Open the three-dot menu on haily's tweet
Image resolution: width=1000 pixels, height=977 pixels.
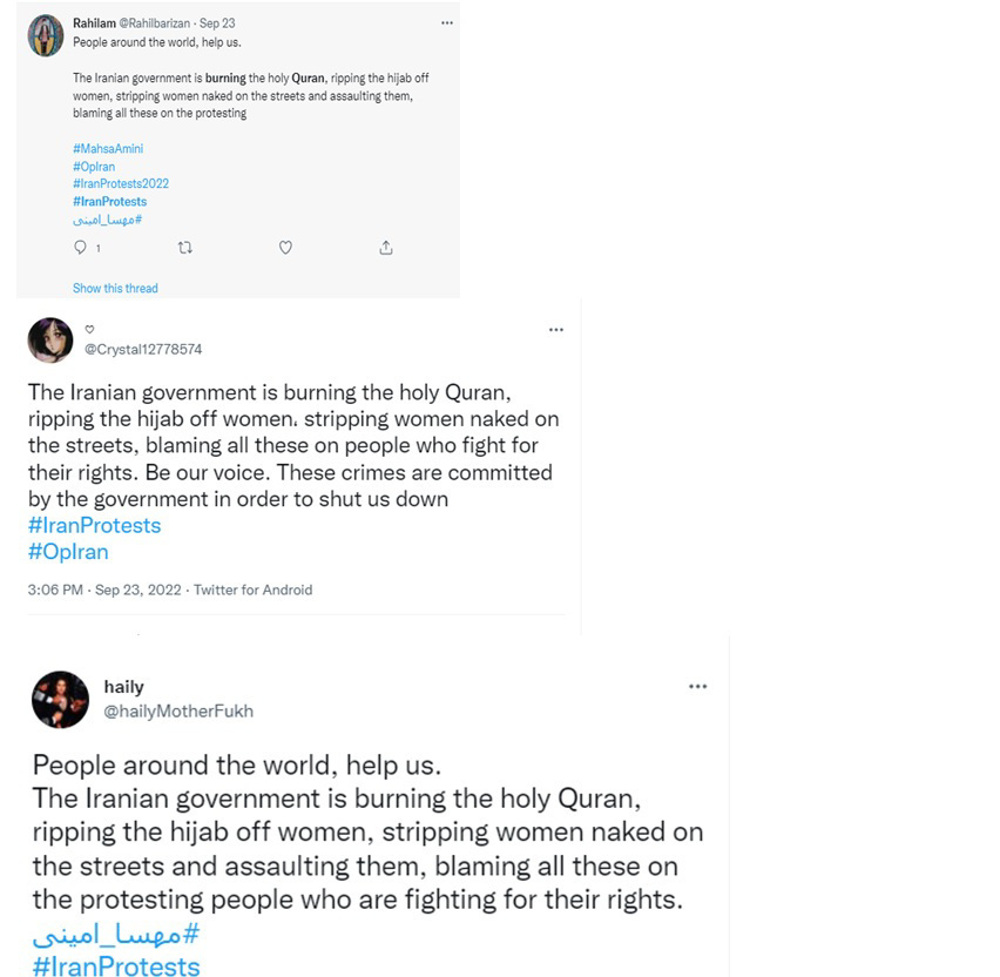698,686
